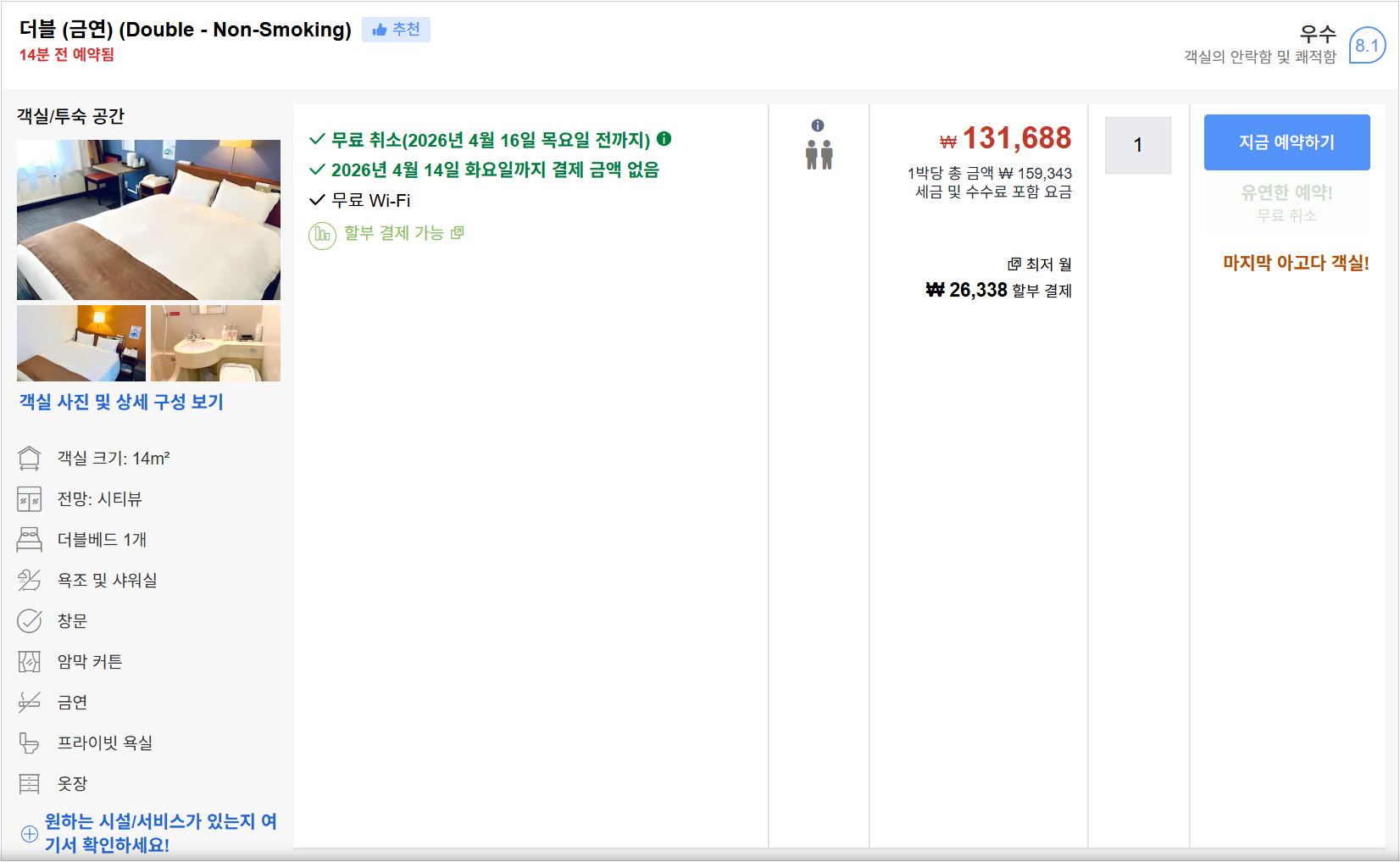Image resolution: width=1400 pixels, height=862 pixels.
Task: Click the external link icon beside 최저 월
Action: click(x=1014, y=264)
